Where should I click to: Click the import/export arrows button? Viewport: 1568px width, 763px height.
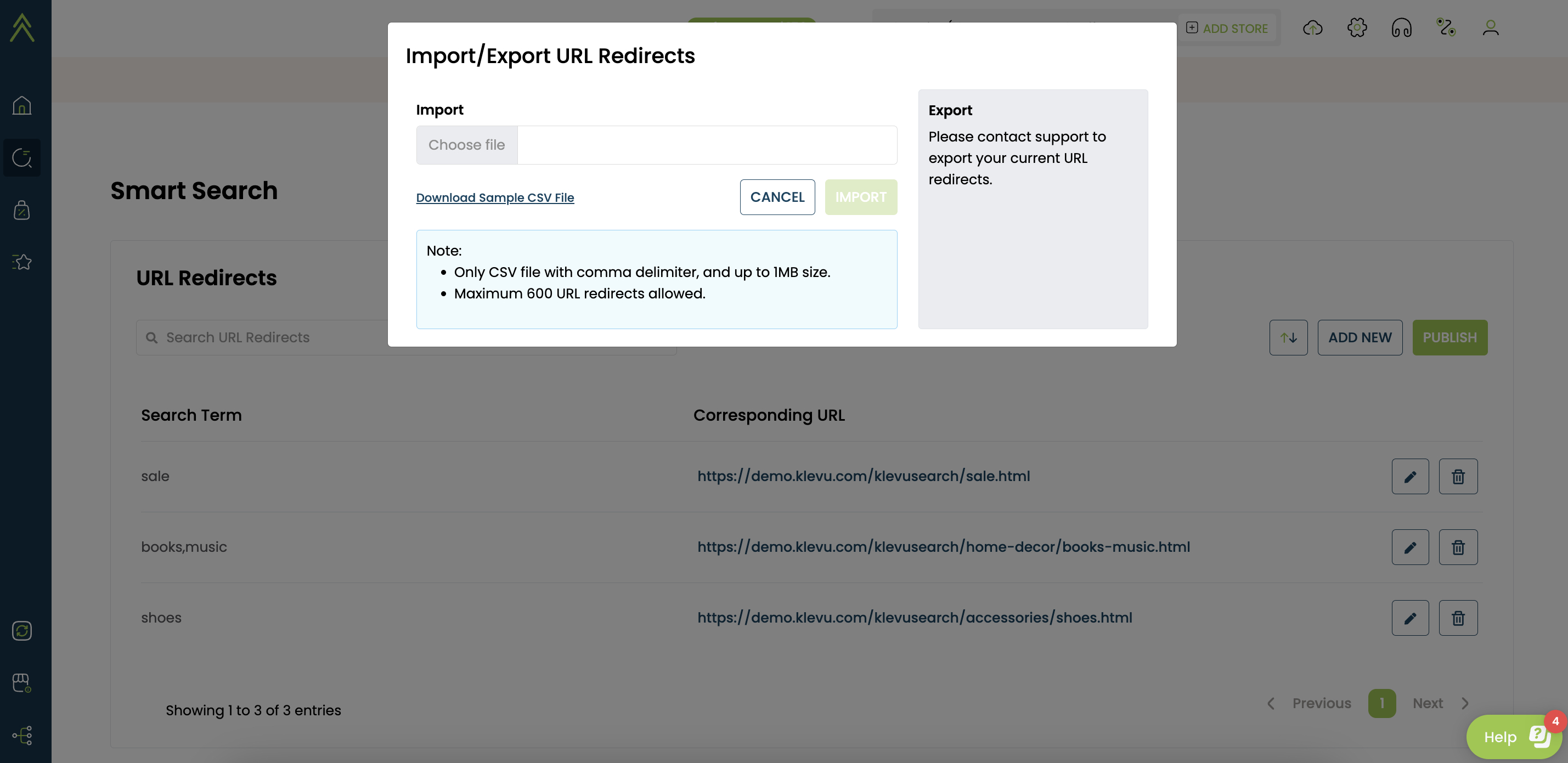tap(1288, 338)
